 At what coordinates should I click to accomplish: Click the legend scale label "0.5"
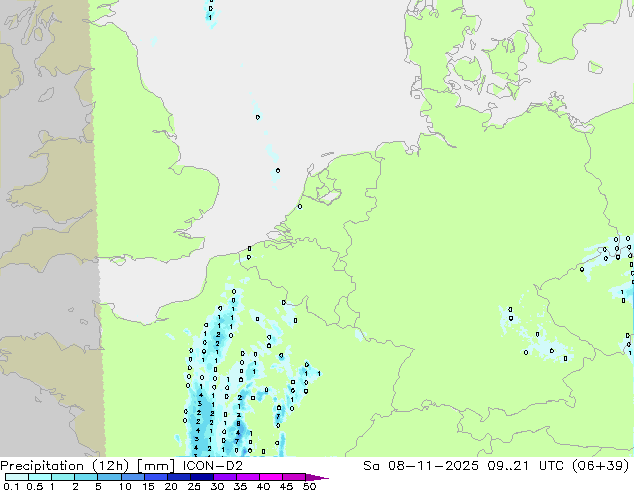tap(34, 486)
